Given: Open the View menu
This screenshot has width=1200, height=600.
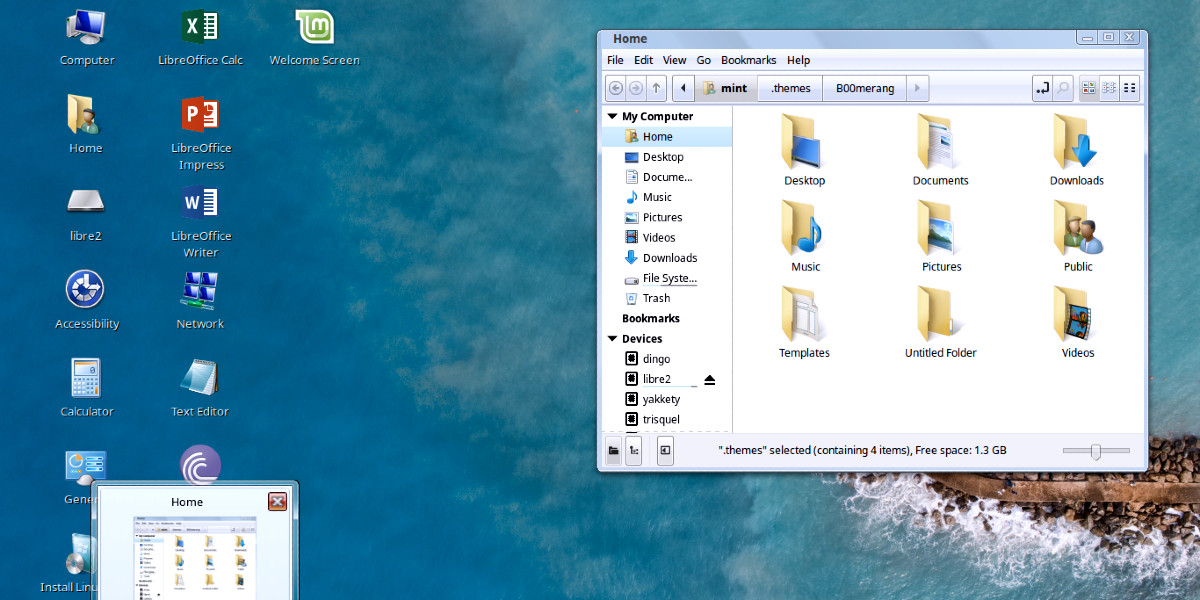Looking at the screenshot, I should pyautogui.click(x=674, y=60).
